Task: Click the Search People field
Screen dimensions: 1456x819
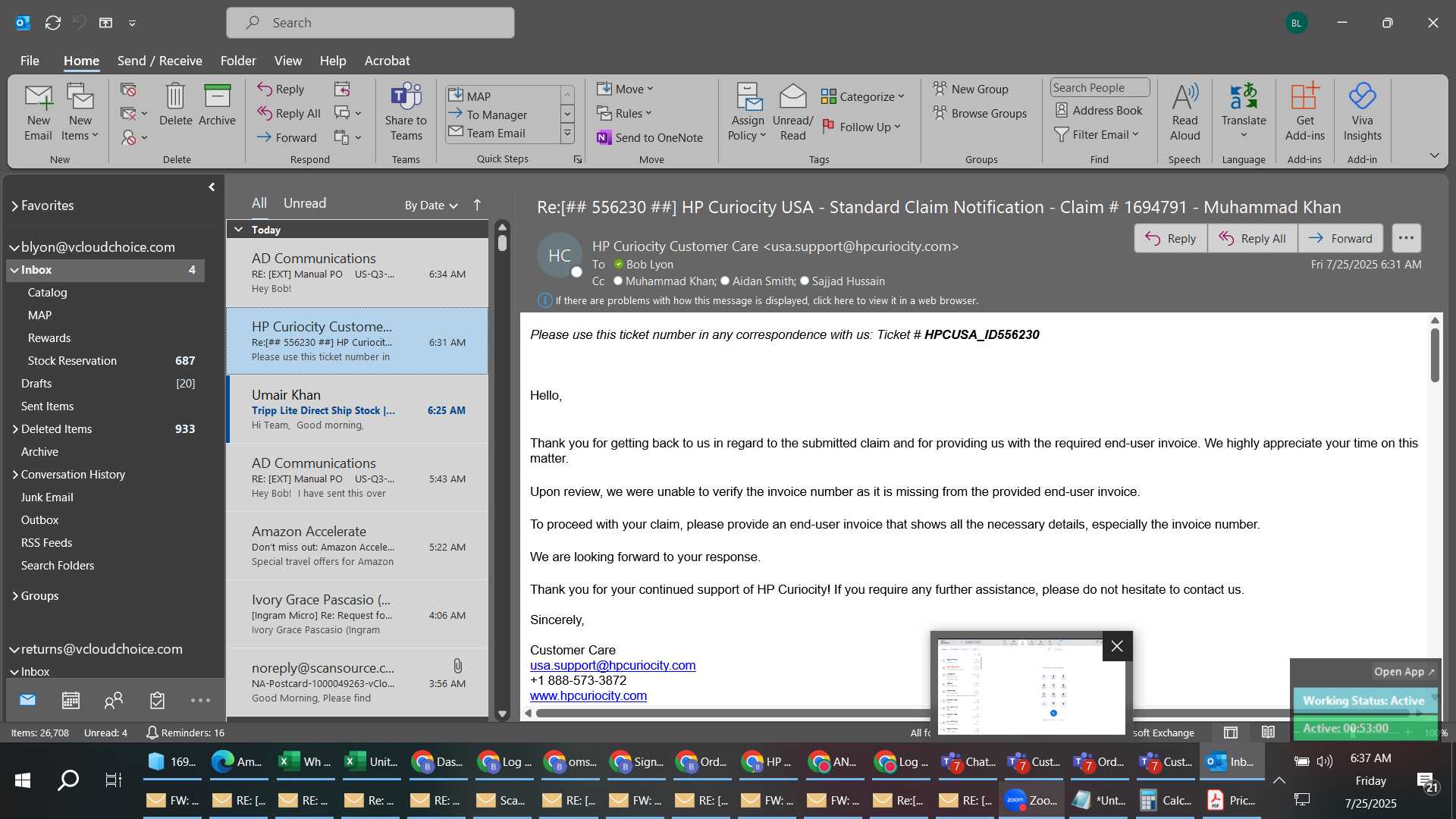Action: (x=1100, y=87)
